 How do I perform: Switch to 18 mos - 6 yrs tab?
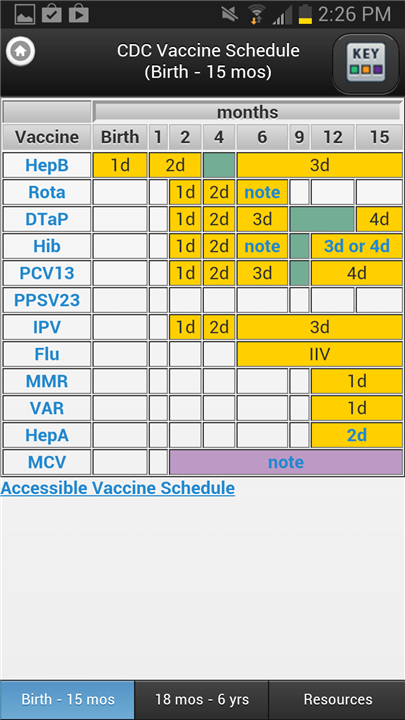tap(202, 700)
